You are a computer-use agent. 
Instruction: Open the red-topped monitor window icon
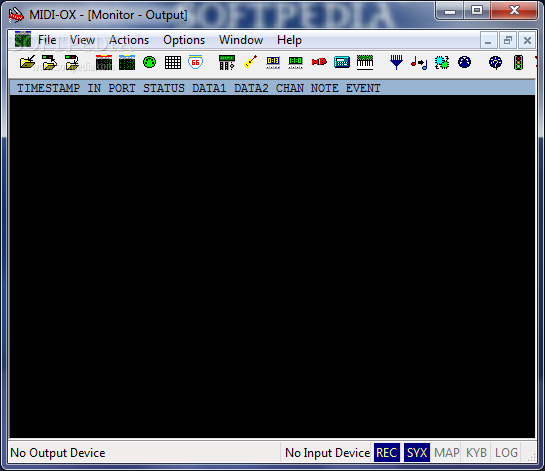pos(104,63)
